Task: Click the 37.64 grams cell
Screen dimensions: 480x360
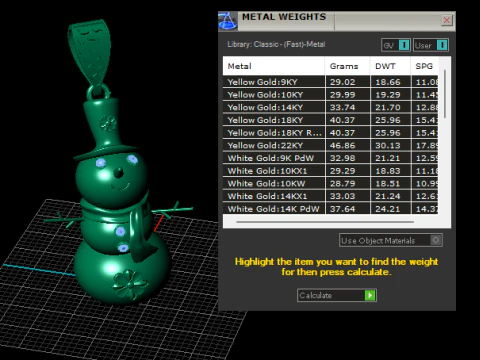Action: point(348,209)
